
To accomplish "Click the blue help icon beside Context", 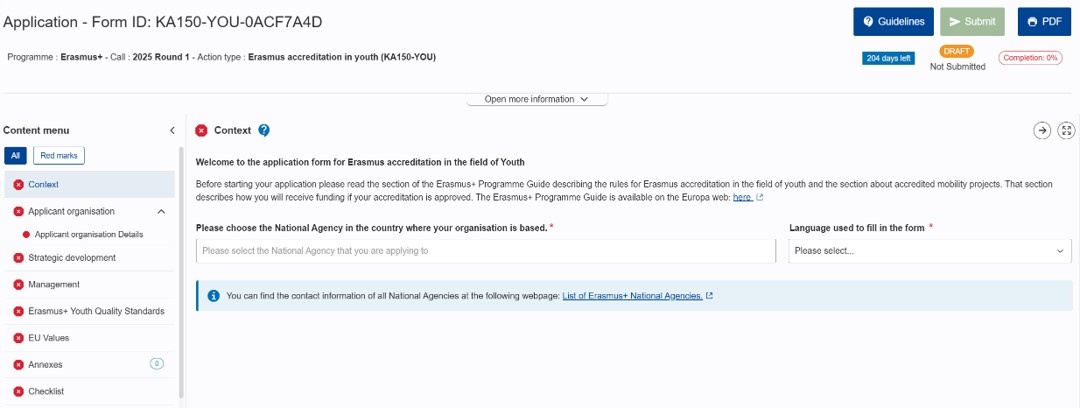I will (x=264, y=130).
